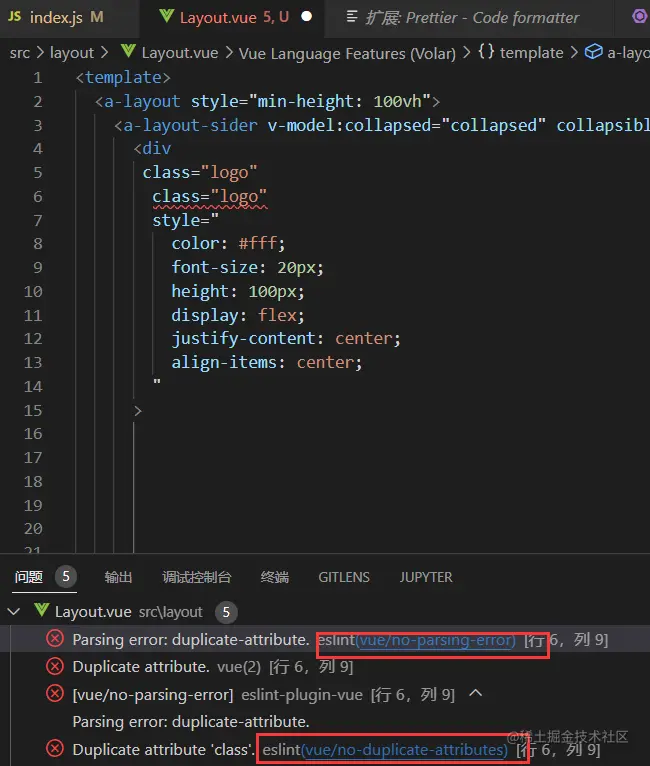Select the 问题 (Problems) panel tab

[28, 577]
